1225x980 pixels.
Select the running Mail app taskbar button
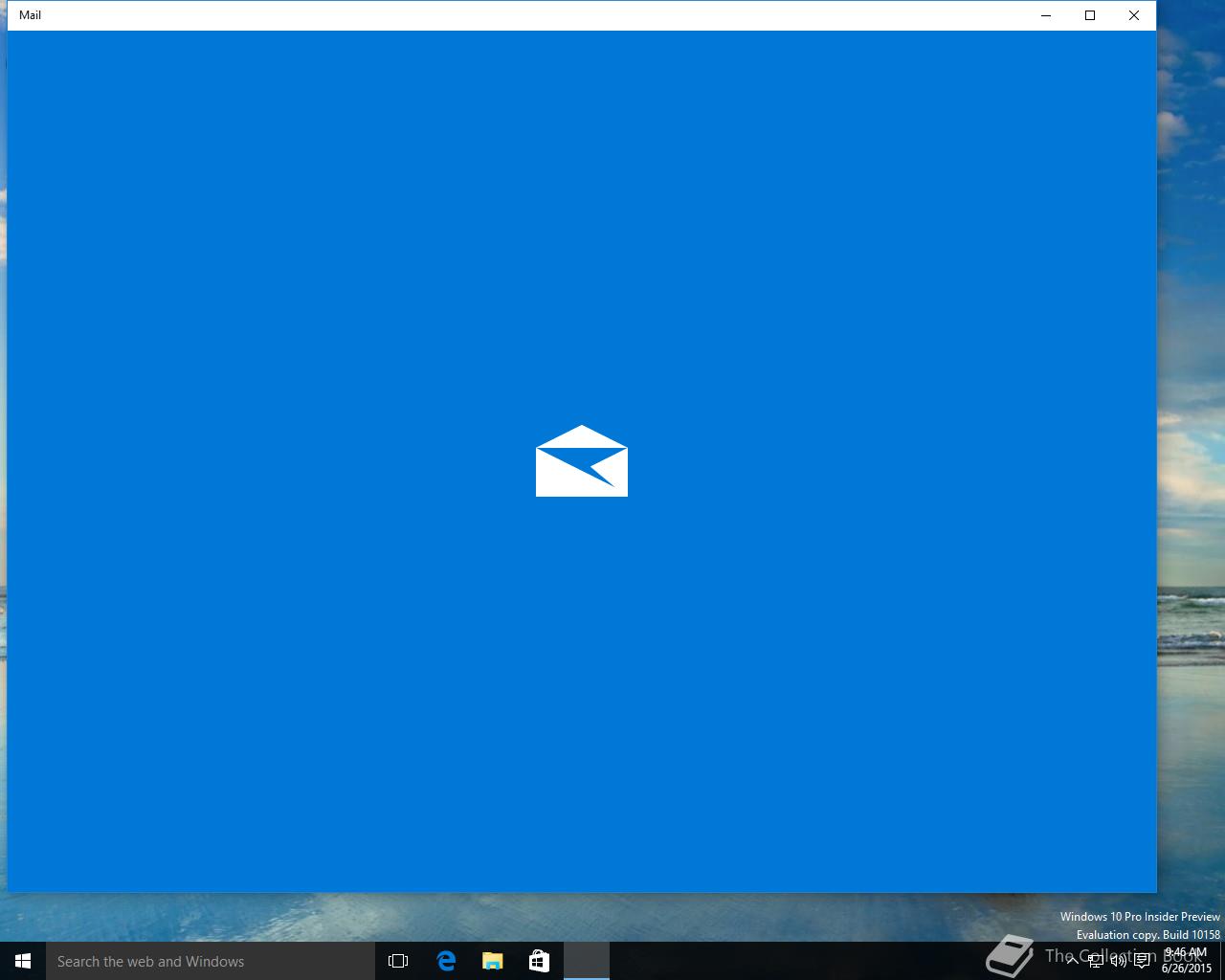tap(586, 961)
